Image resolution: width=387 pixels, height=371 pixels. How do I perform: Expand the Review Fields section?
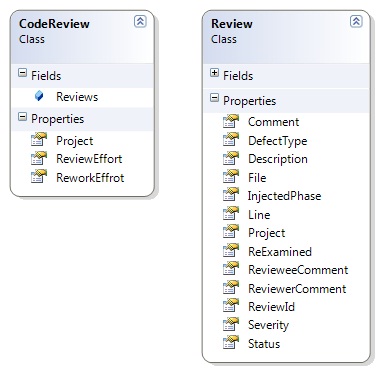coord(214,73)
